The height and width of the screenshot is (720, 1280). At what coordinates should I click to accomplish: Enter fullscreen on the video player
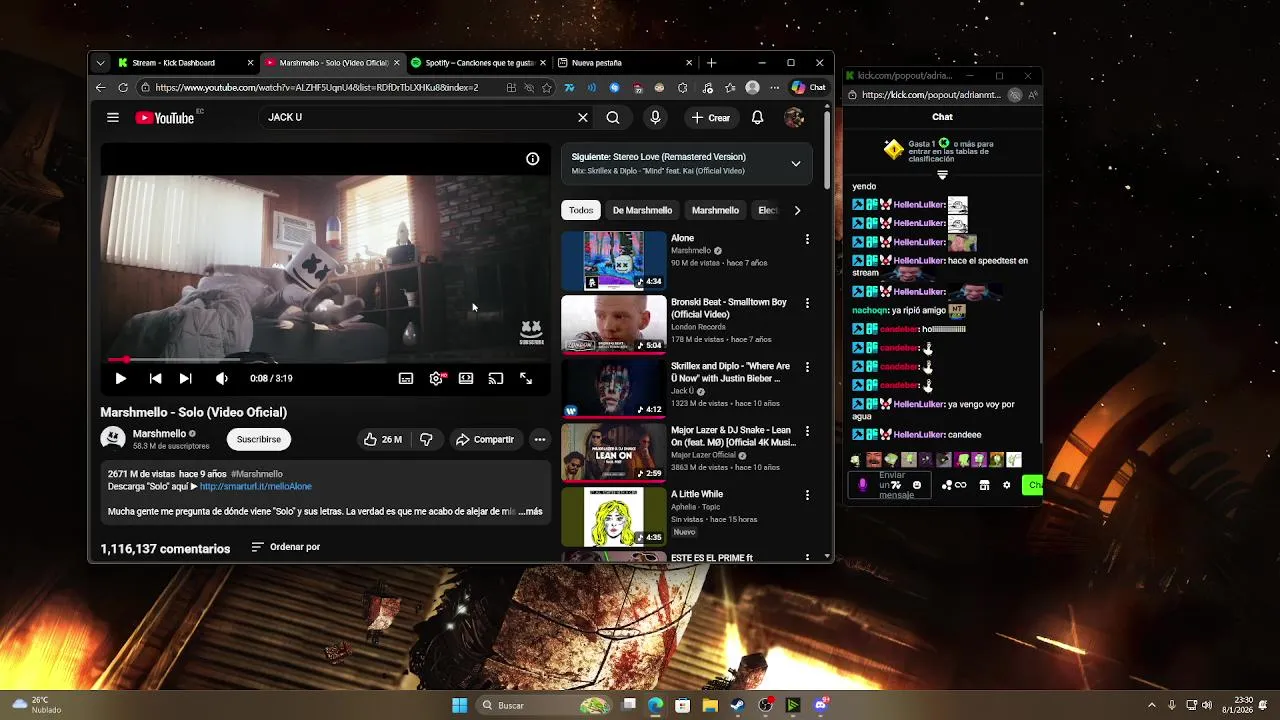[x=526, y=379]
